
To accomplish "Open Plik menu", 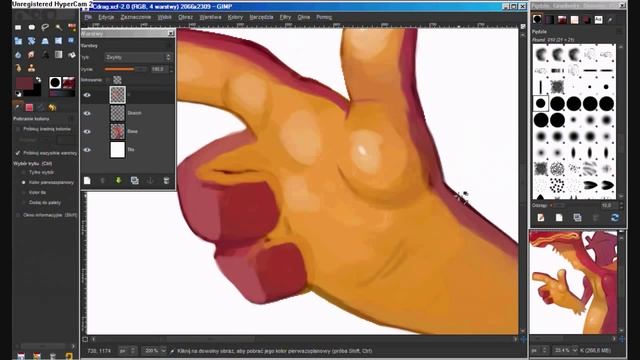I will pos(88,17).
